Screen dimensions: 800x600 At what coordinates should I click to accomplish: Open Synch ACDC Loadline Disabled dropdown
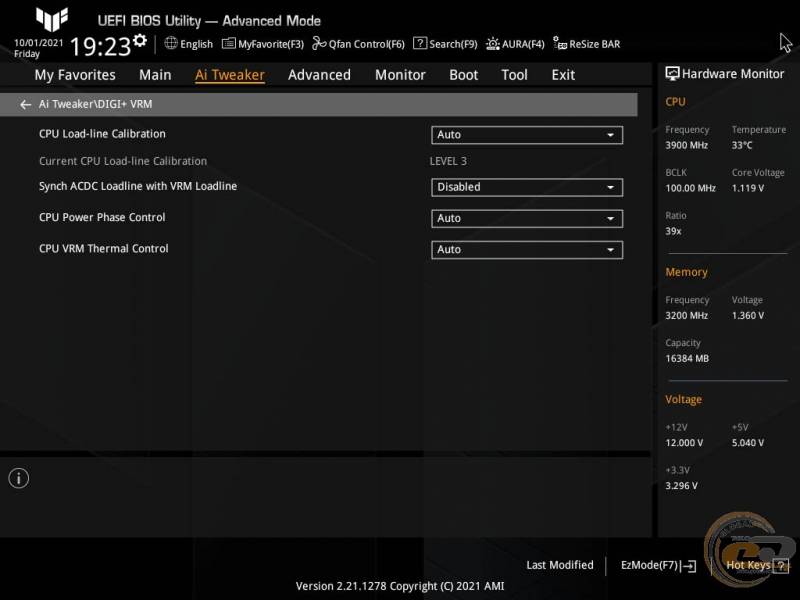point(527,187)
